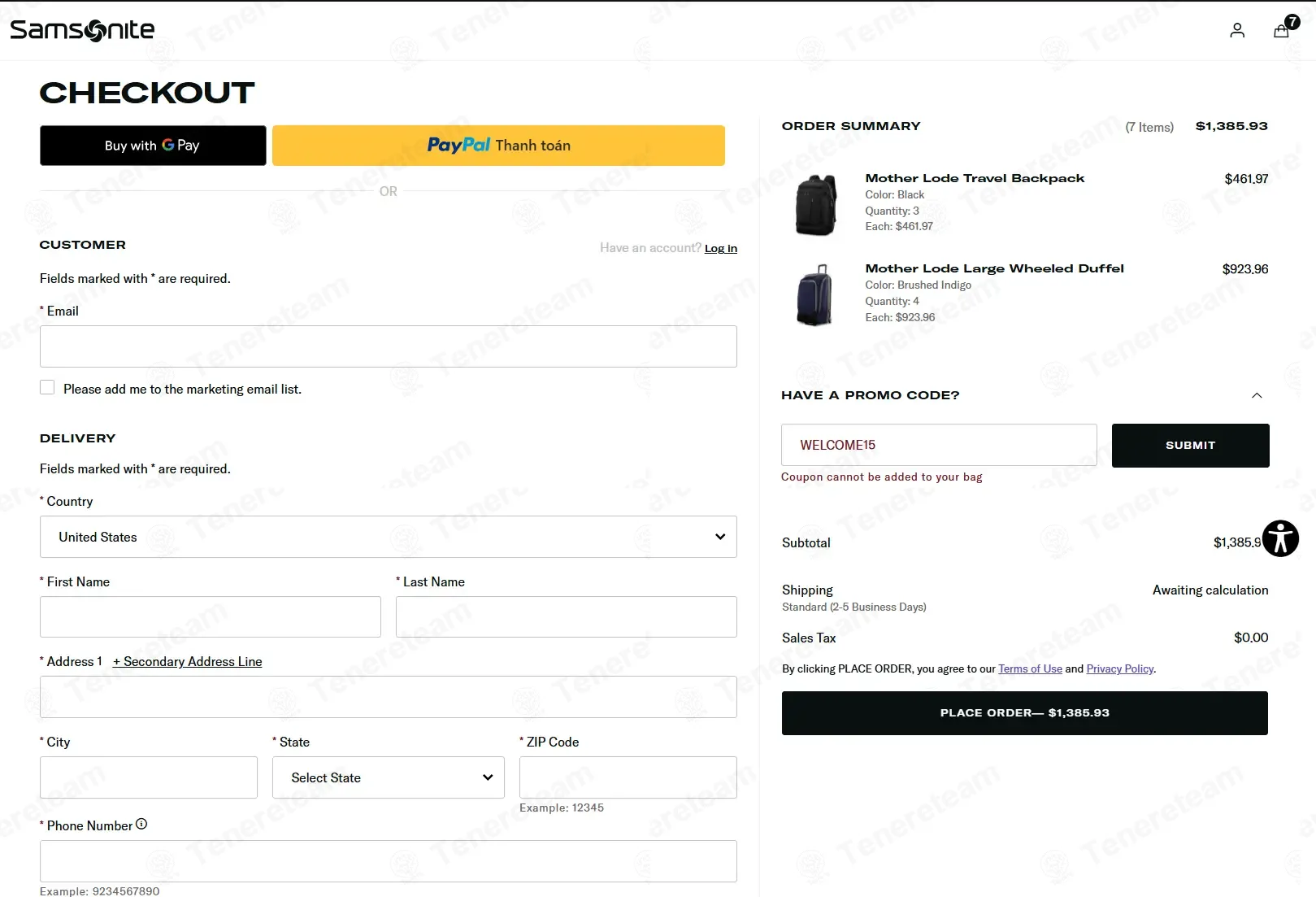
Task: Focus the Last Name field
Action: [x=567, y=617]
